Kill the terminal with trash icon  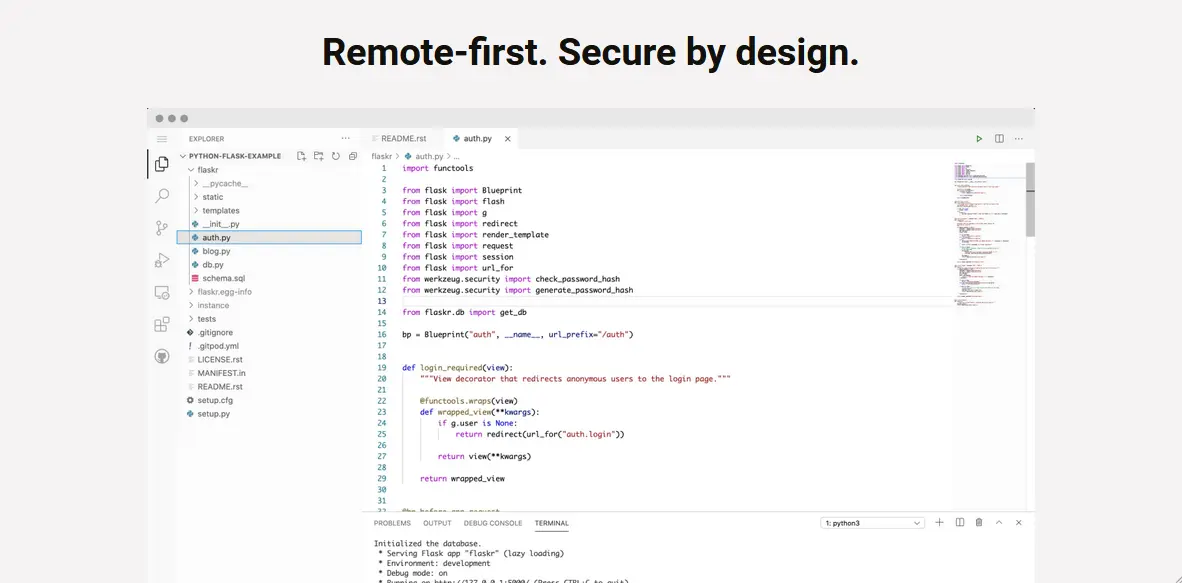[979, 522]
